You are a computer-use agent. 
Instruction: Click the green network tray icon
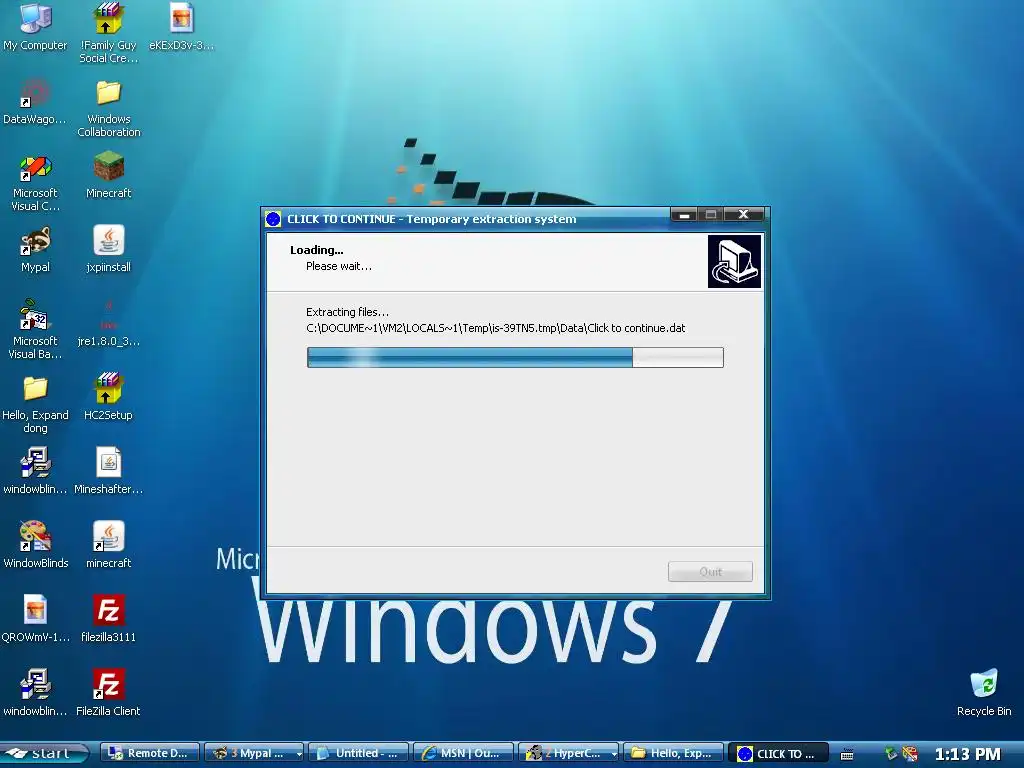[x=891, y=754]
